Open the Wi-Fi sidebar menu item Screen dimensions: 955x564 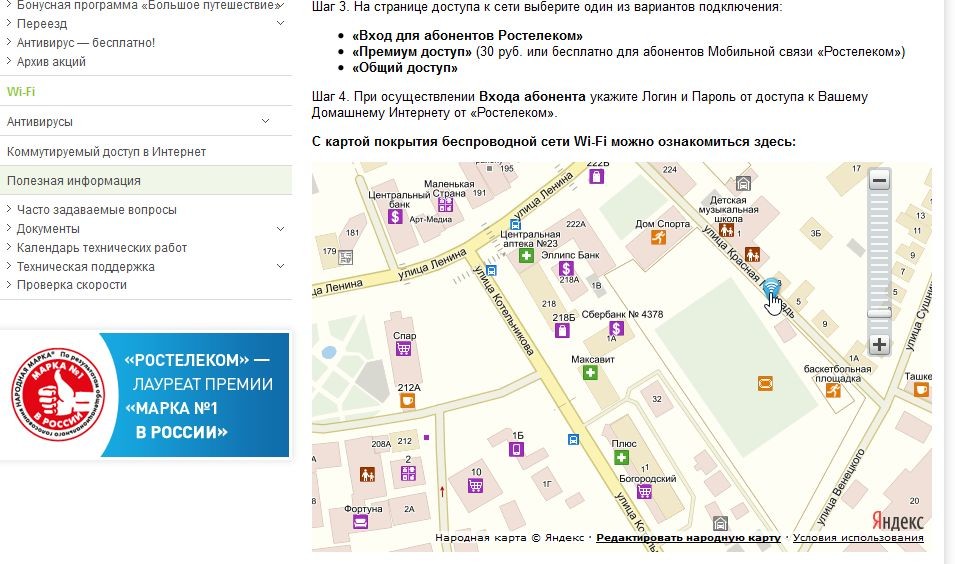pyautogui.click(x=22, y=92)
